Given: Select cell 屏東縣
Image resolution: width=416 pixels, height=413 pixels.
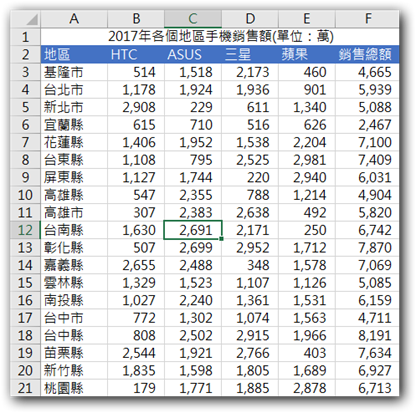Looking at the screenshot, I should [x=74, y=177].
